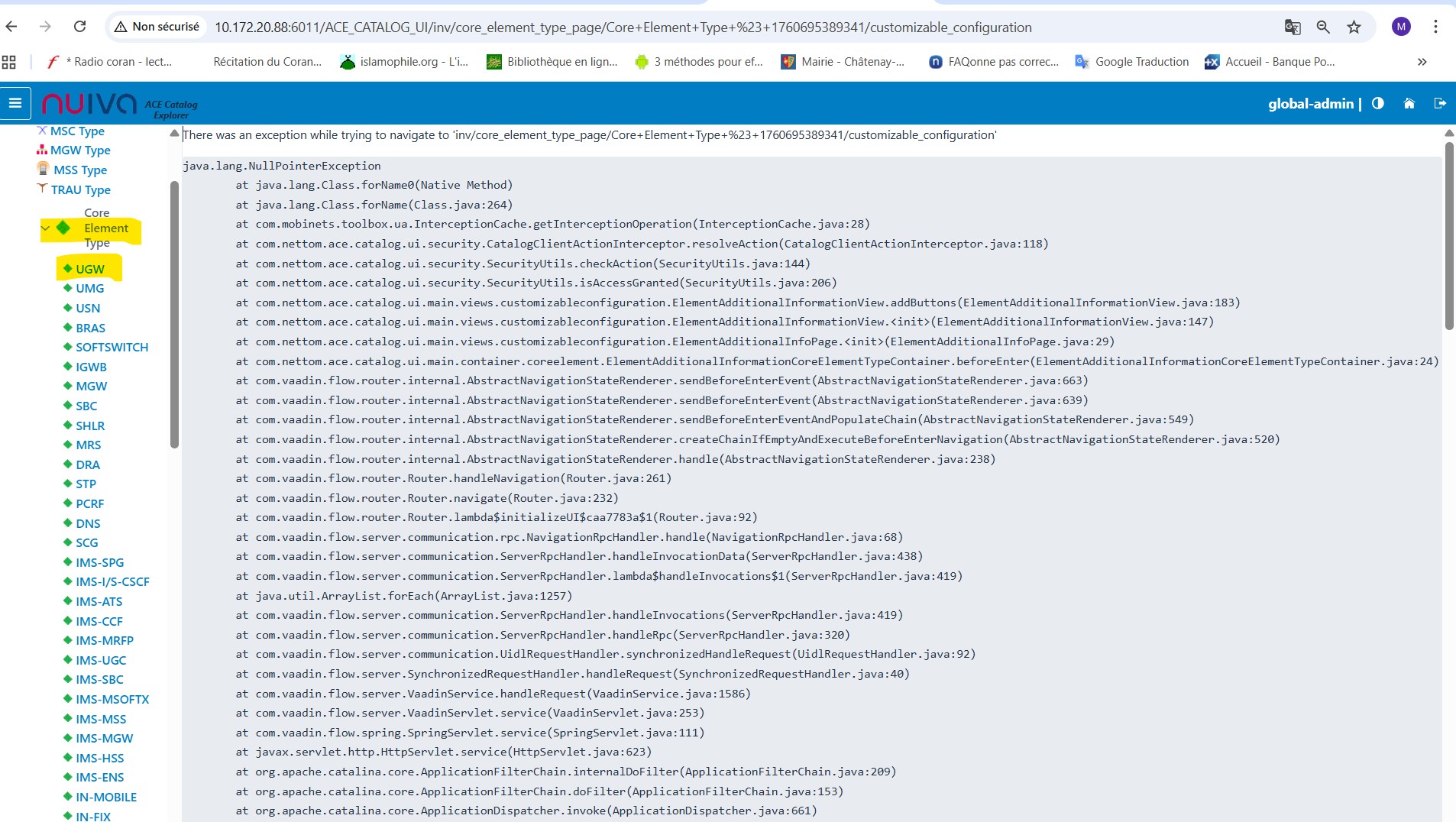Image resolution: width=1456 pixels, height=822 pixels.
Task: Bookmark this page with star icon
Action: point(1354,27)
